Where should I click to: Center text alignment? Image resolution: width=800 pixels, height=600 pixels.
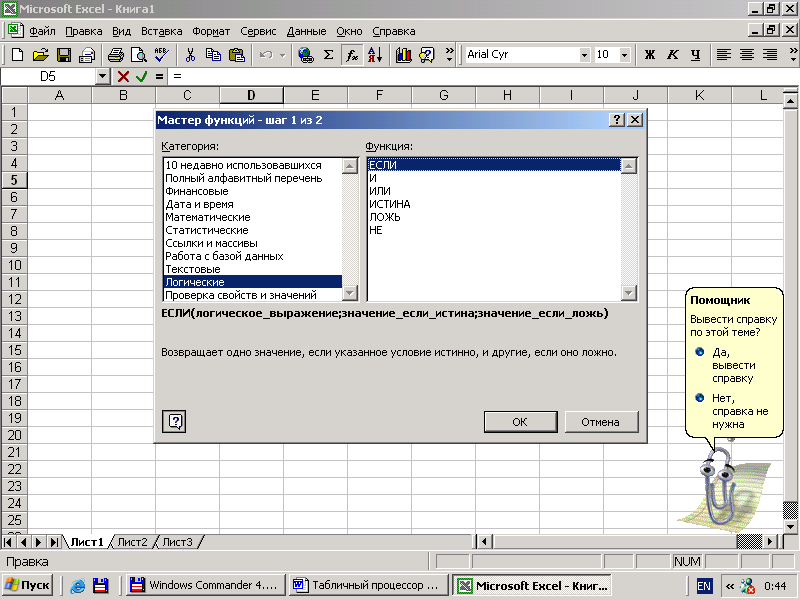click(x=747, y=55)
